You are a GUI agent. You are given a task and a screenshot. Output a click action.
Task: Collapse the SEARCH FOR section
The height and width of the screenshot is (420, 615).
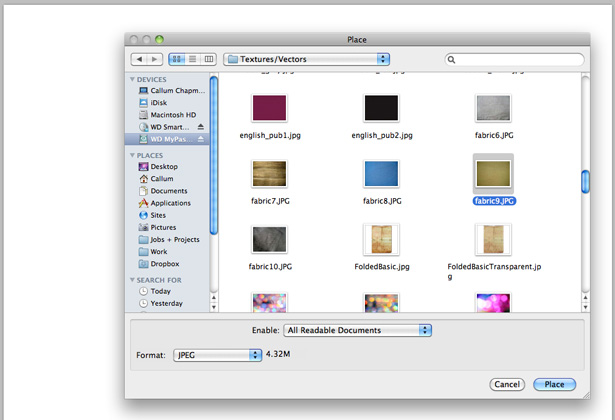tap(132, 280)
